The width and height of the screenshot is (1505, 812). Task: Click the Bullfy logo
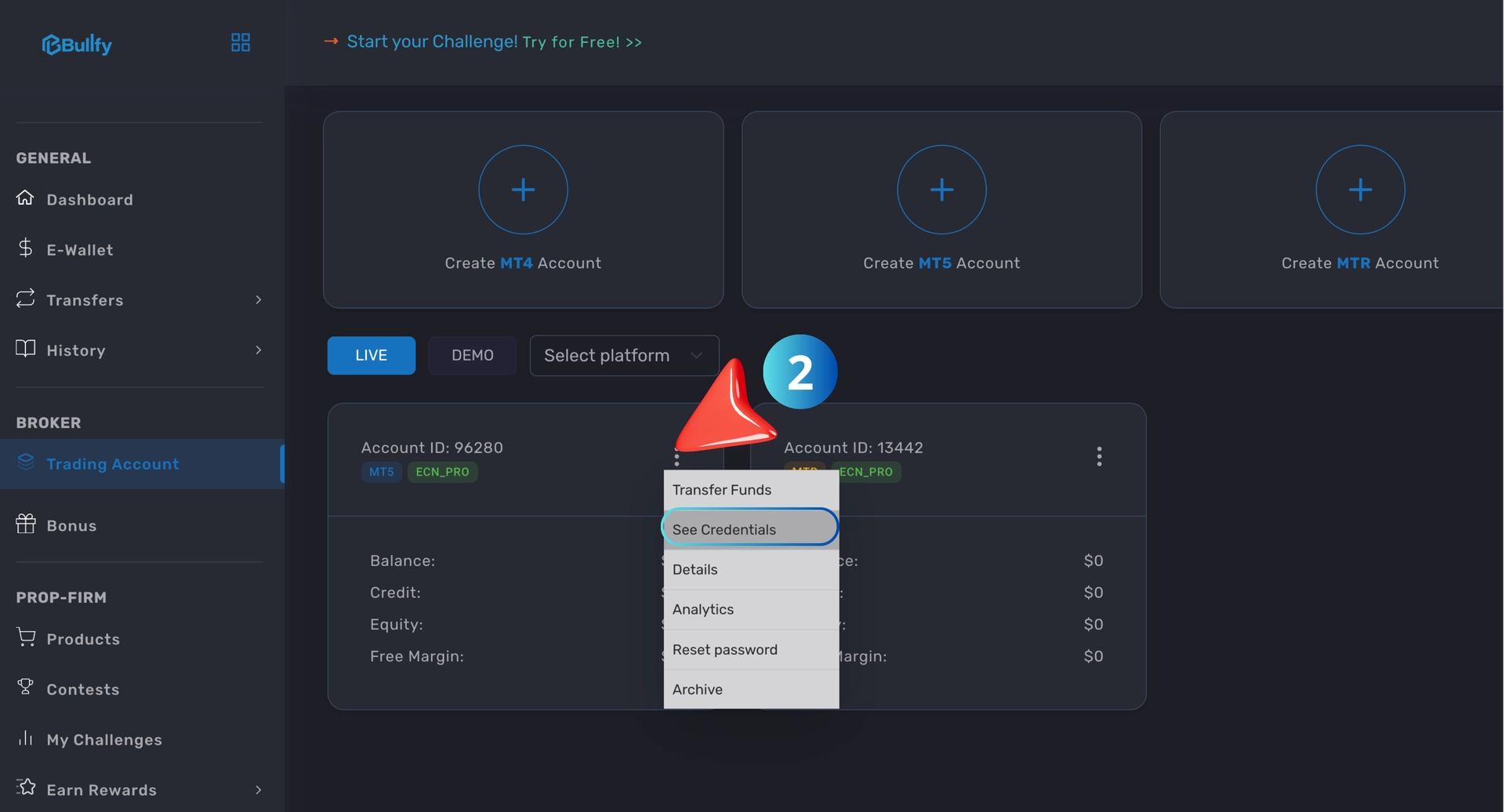point(77,44)
